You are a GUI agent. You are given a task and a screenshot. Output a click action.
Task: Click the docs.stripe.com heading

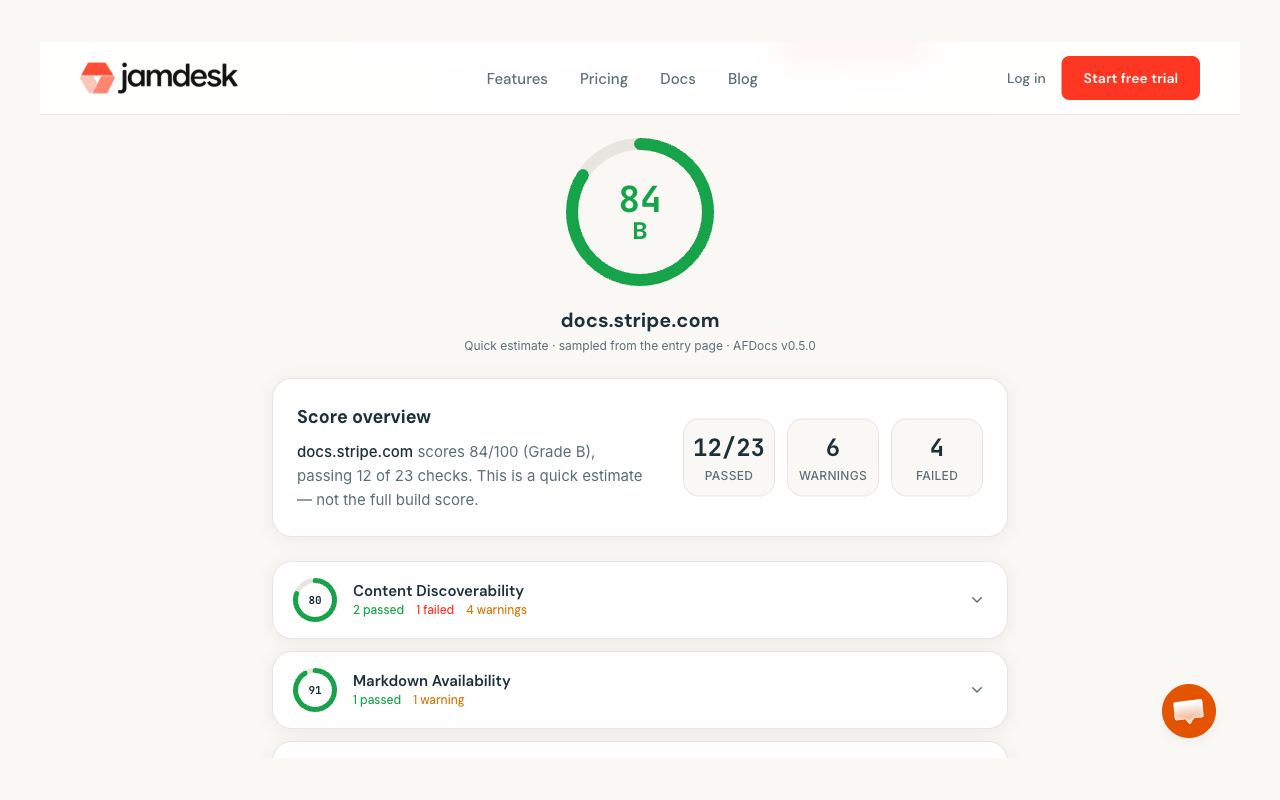tap(640, 320)
